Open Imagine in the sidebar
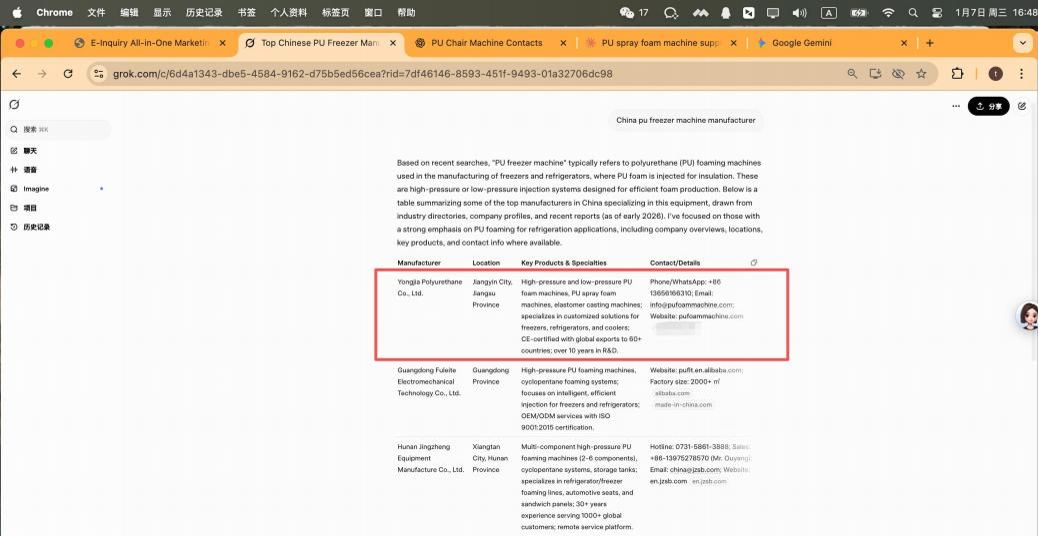The image size is (1038, 537). point(35,189)
